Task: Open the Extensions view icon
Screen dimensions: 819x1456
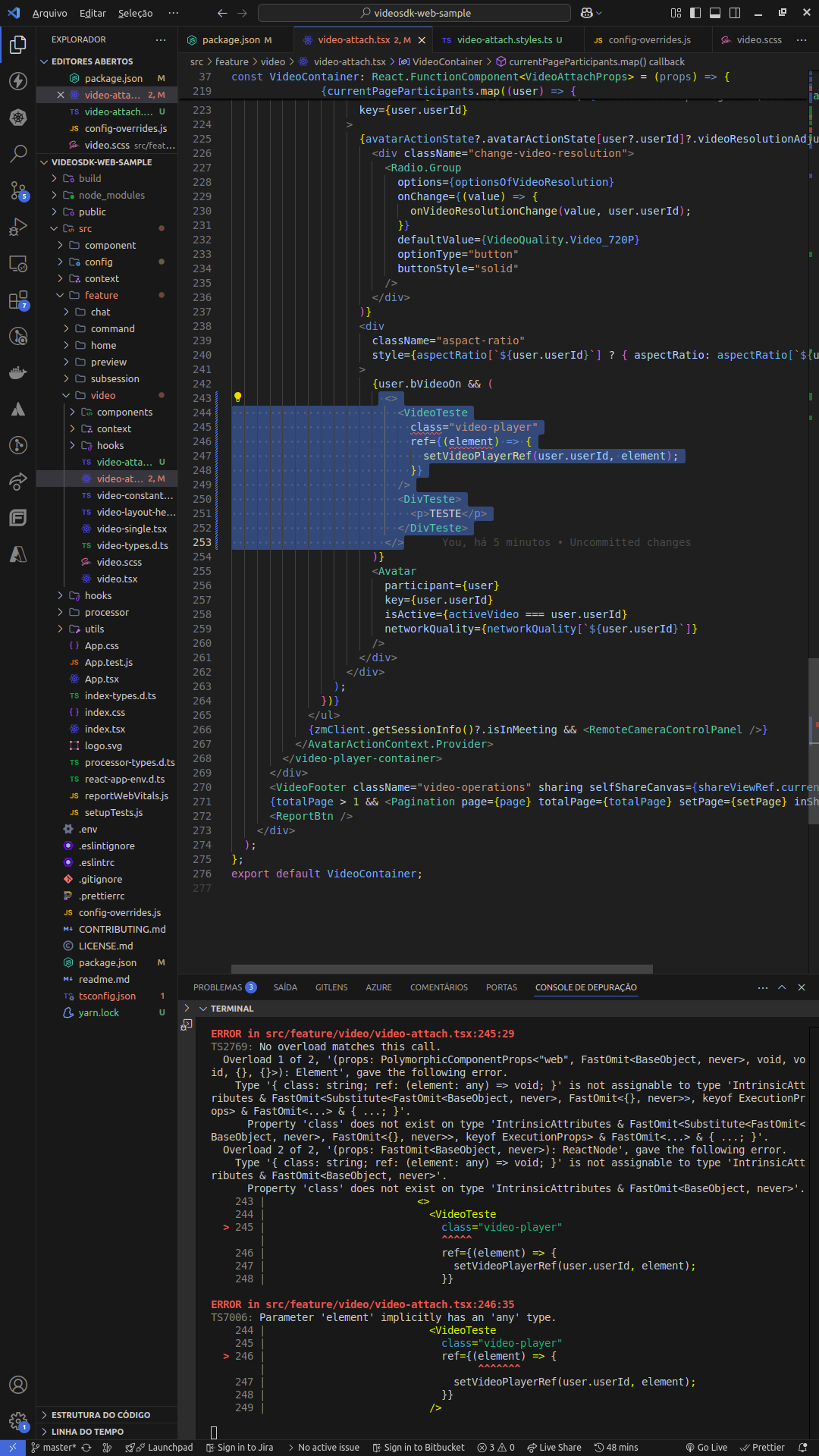Action: coord(18,300)
